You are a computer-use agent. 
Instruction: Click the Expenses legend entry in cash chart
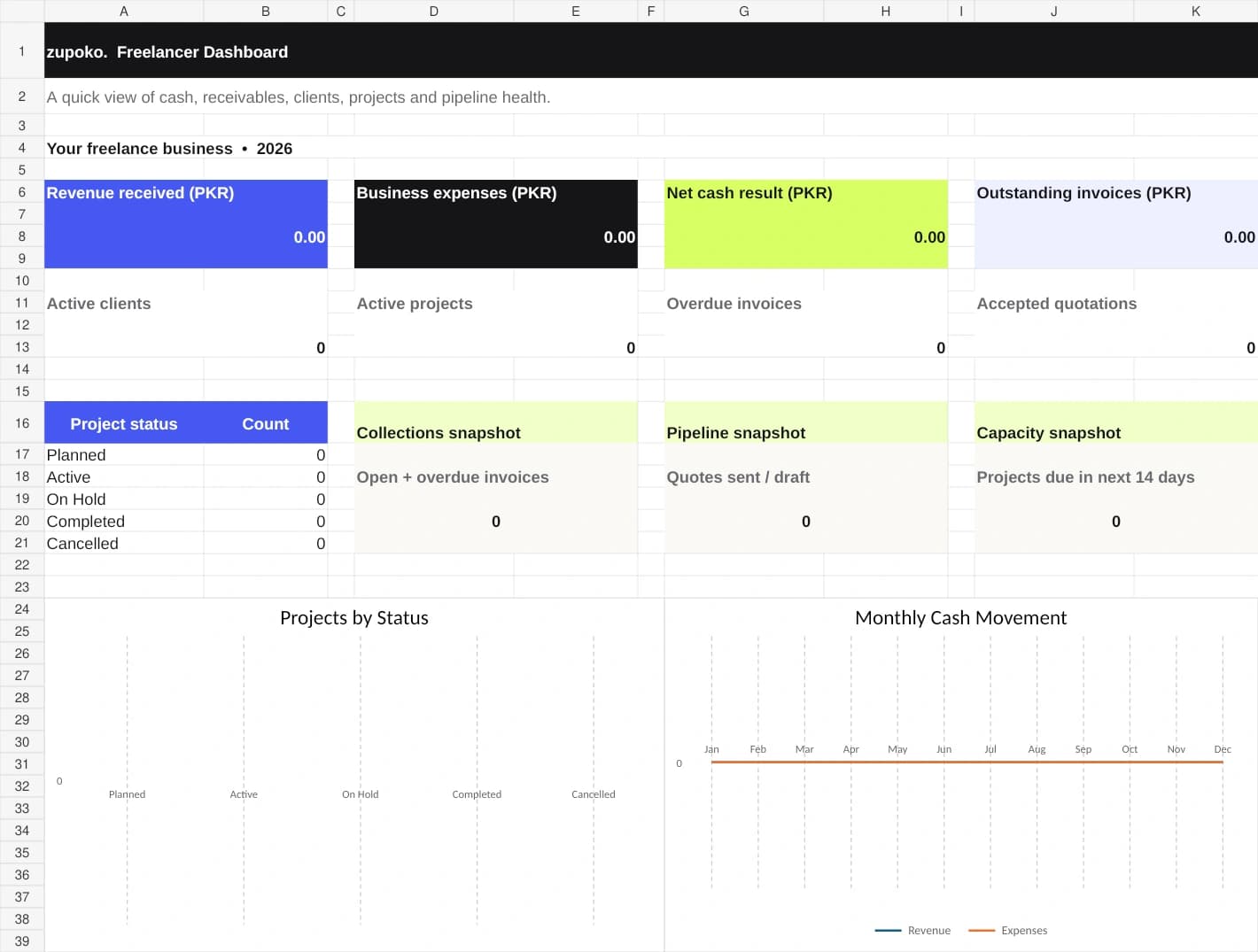1008,931
